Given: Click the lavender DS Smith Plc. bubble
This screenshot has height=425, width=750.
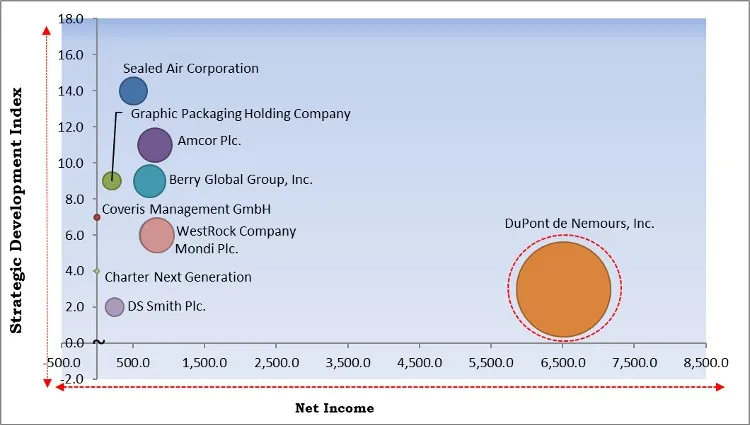Looking at the screenshot, I should coord(115,307).
